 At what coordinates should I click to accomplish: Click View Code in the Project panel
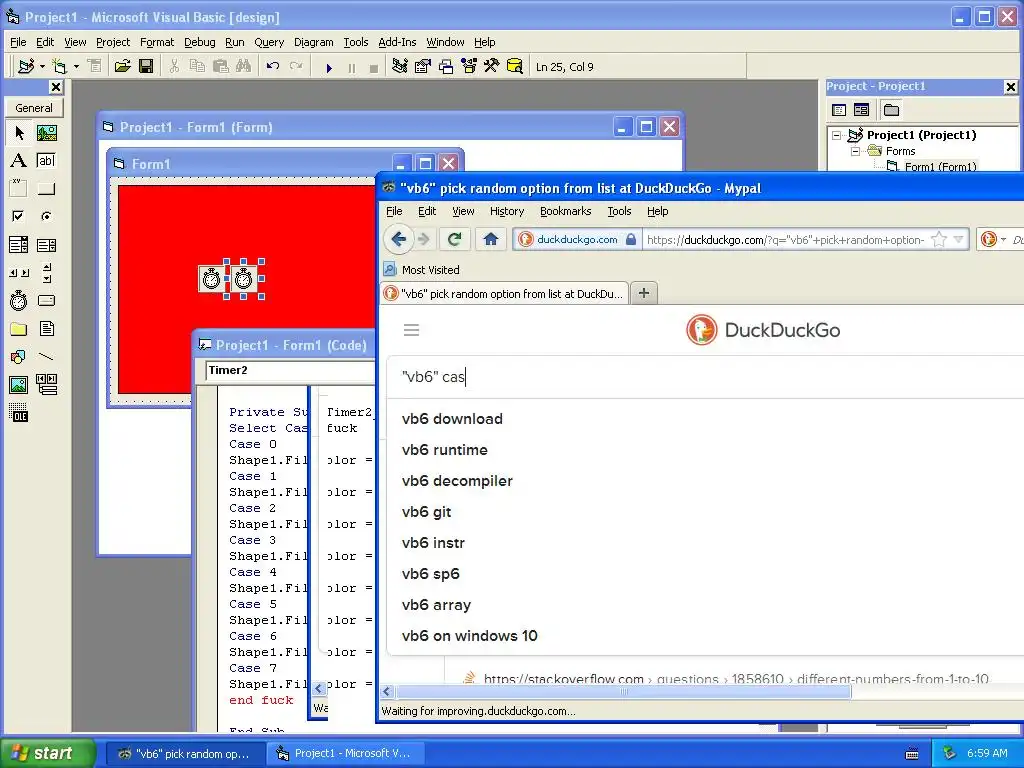point(839,110)
